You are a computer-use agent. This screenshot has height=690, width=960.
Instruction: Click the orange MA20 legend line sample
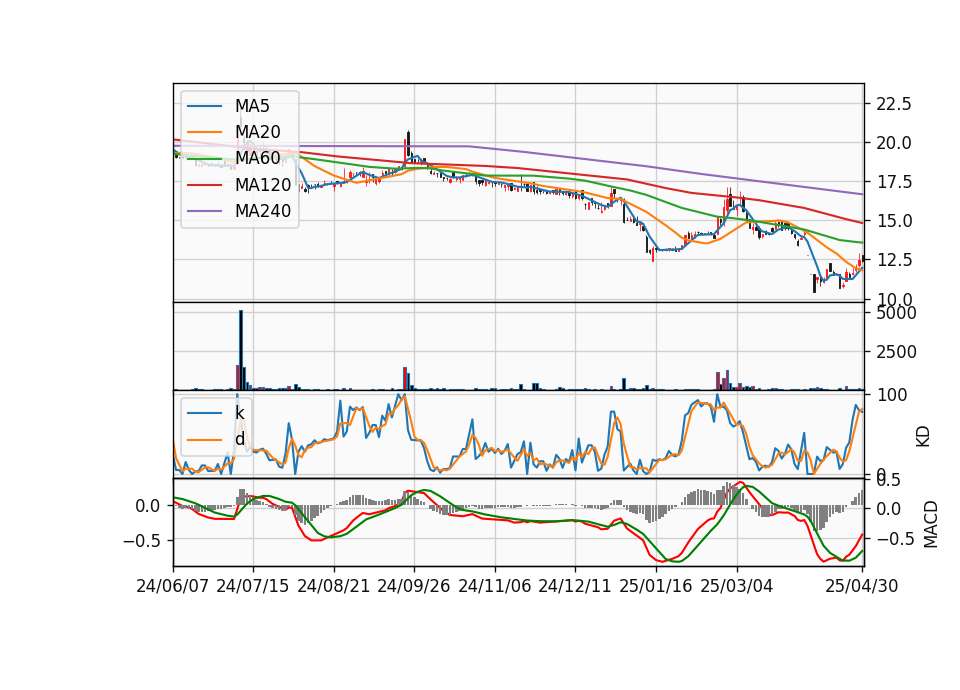[204, 132]
